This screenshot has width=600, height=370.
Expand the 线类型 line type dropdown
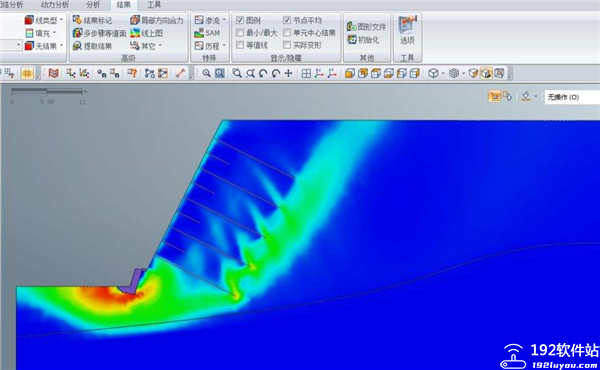(62, 20)
